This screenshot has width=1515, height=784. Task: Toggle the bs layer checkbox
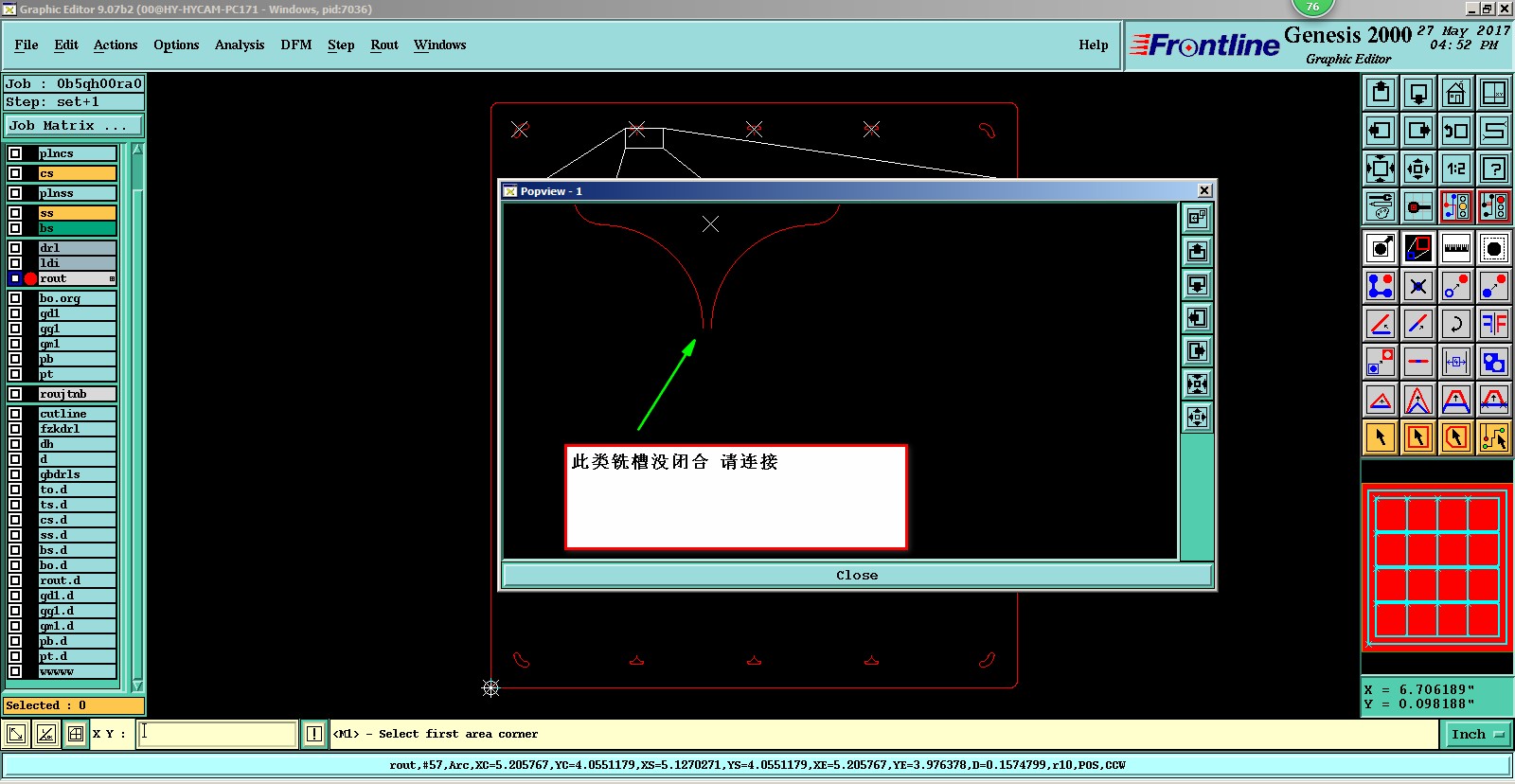point(15,228)
